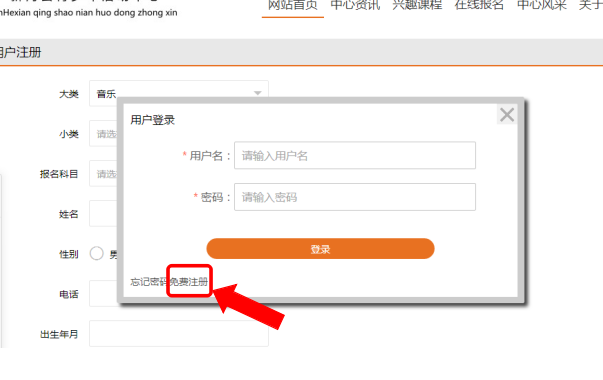The width and height of the screenshot is (603, 380).
Task: Click the 姓名 text field
Action: [104, 213]
